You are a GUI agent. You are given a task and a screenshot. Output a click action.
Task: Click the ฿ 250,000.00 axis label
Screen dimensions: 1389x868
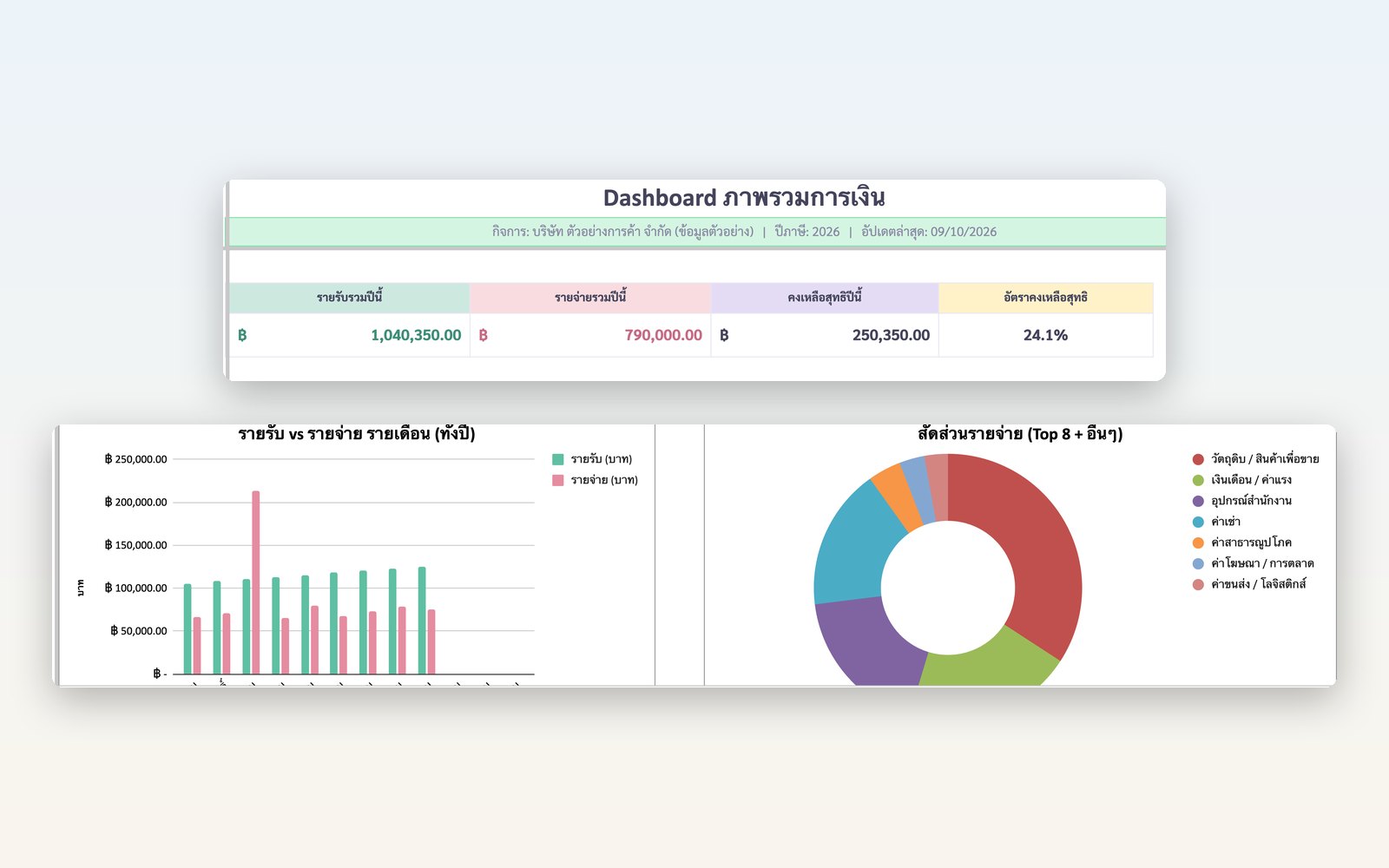click(x=135, y=459)
